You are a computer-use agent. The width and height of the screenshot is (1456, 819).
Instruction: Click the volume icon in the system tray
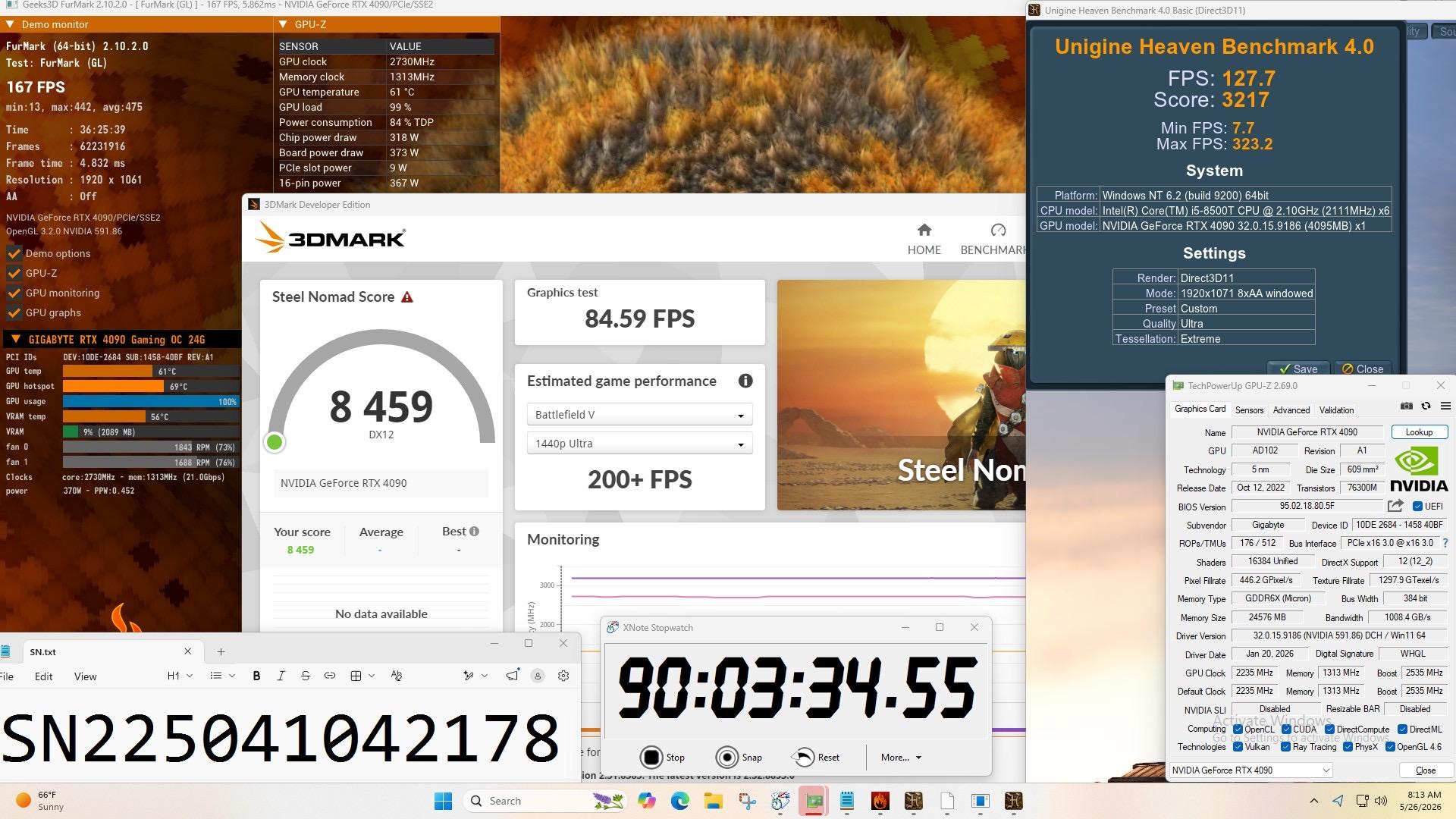(x=1381, y=801)
